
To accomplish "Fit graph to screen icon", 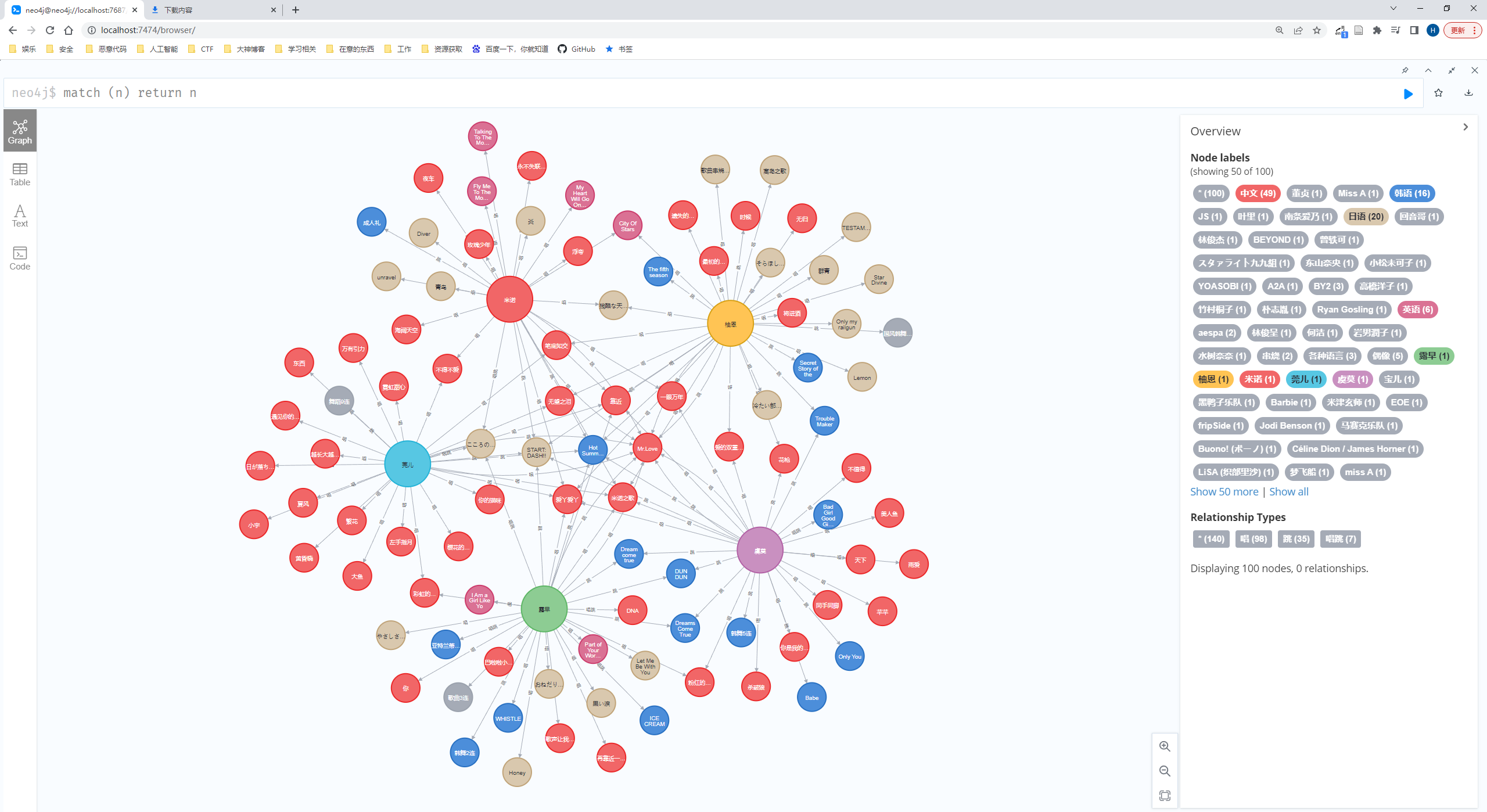I will coord(1165,796).
